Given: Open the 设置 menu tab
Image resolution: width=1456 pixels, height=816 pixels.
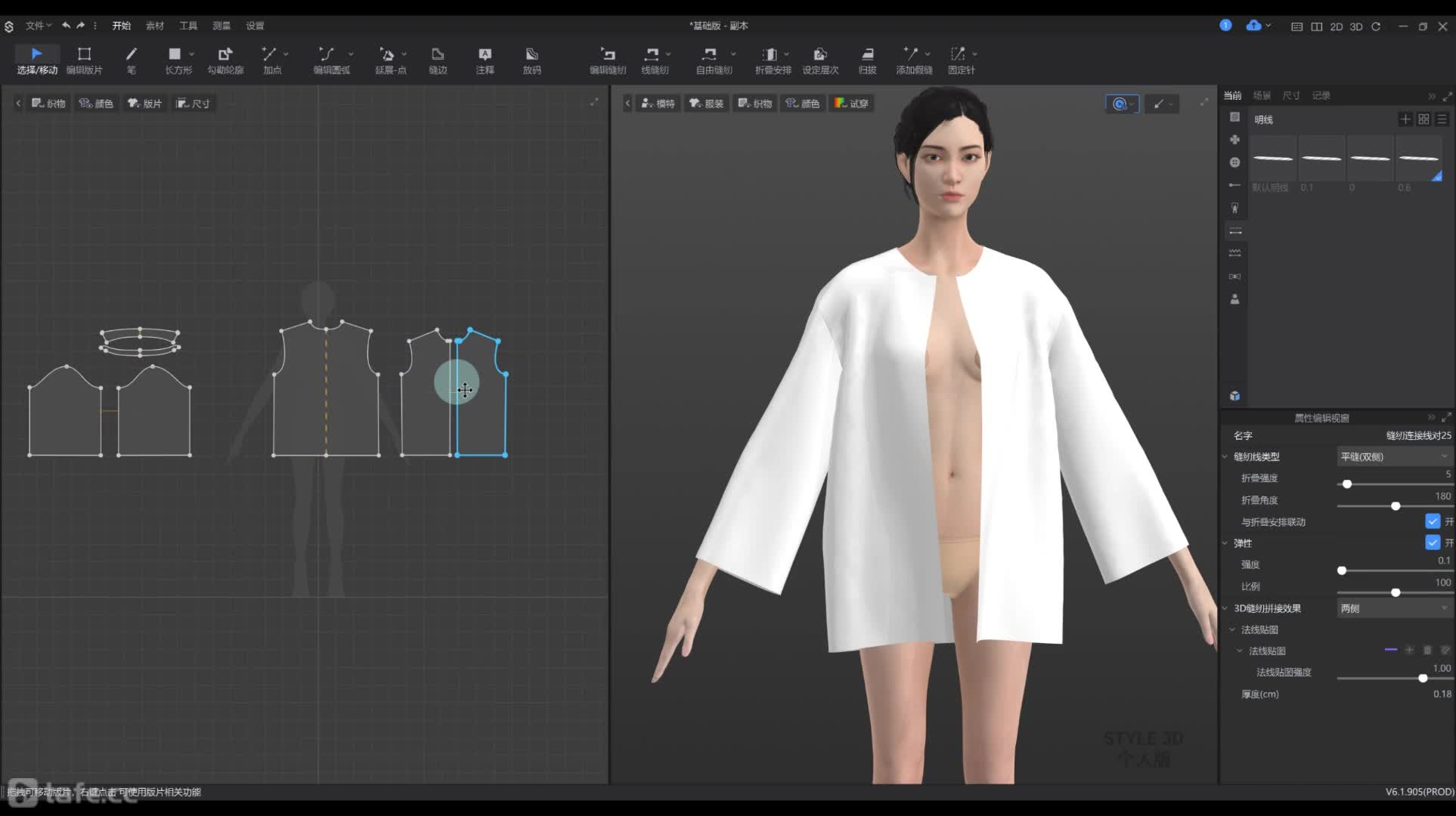Looking at the screenshot, I should tap(255, 26).
